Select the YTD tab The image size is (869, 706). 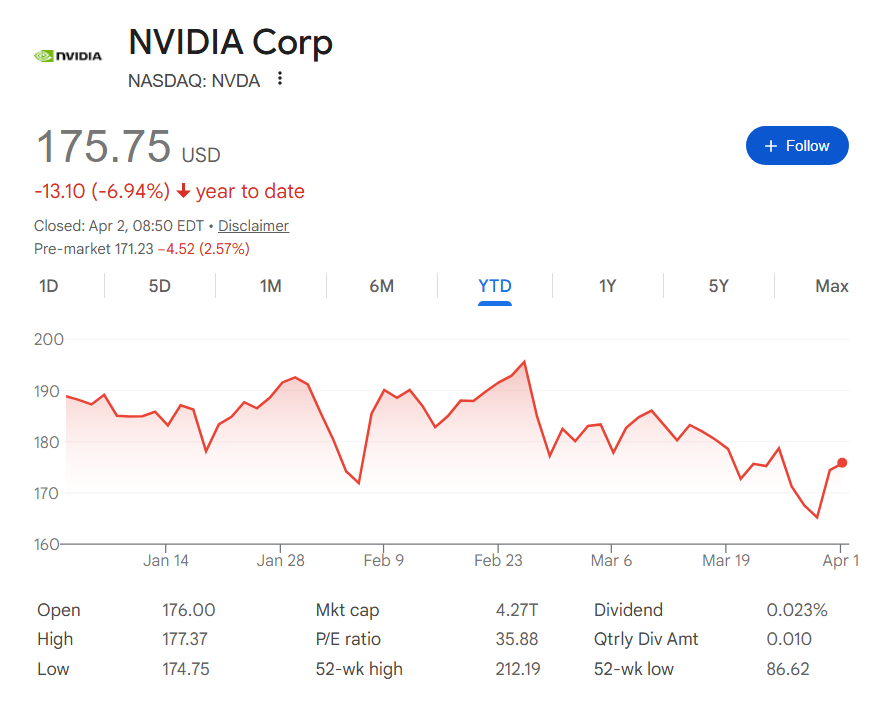494,286
